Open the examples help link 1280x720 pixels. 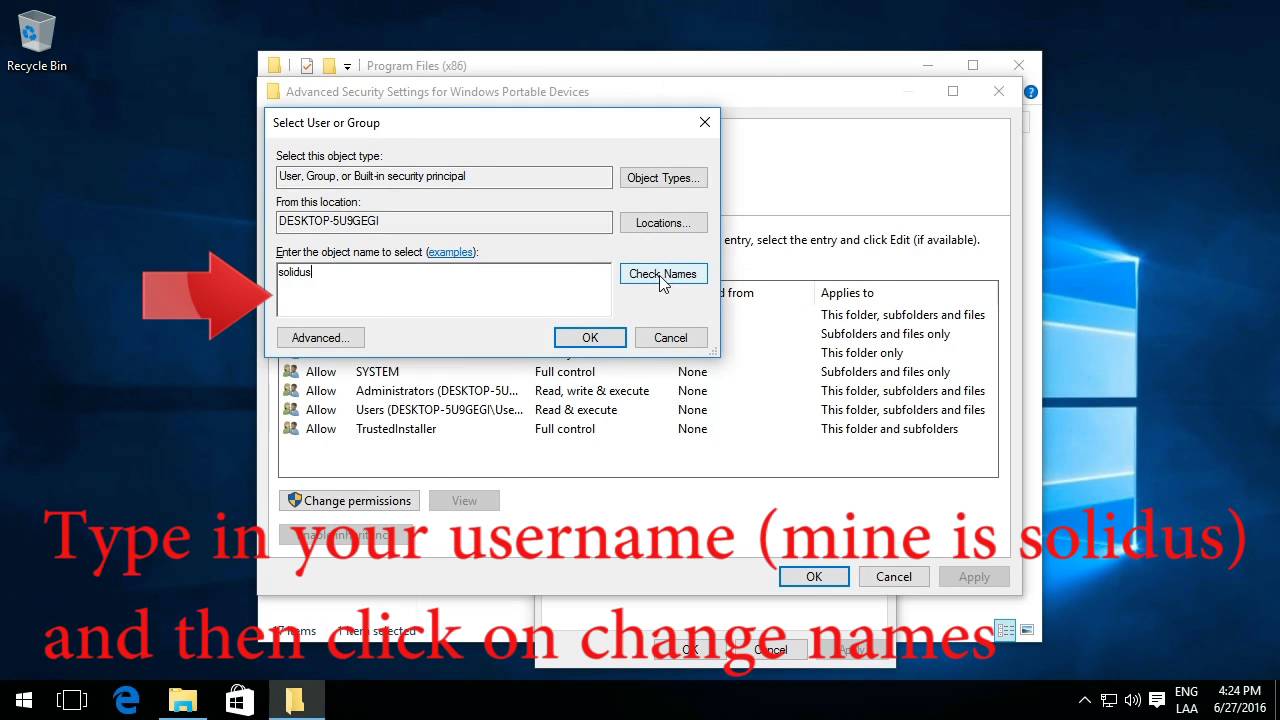click(450, 252)
